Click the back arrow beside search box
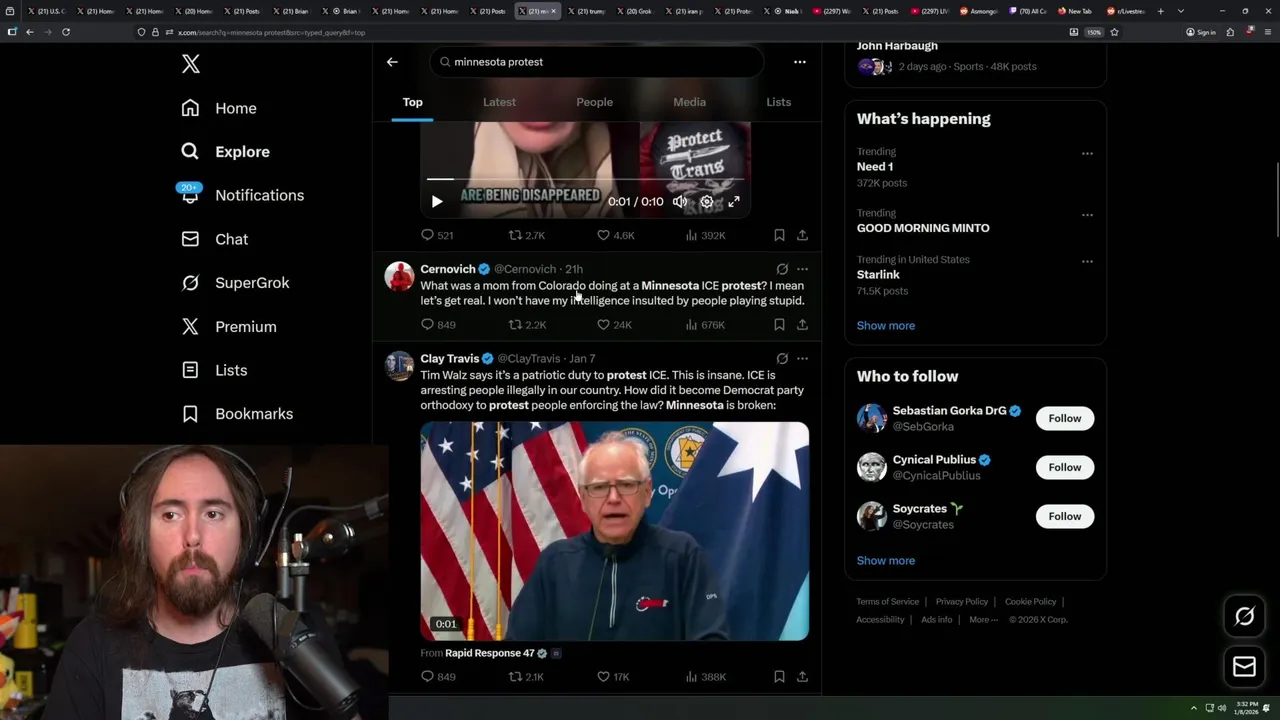Image resolution: width=1280 pixels, height=720 pixels. click(392, 62)
